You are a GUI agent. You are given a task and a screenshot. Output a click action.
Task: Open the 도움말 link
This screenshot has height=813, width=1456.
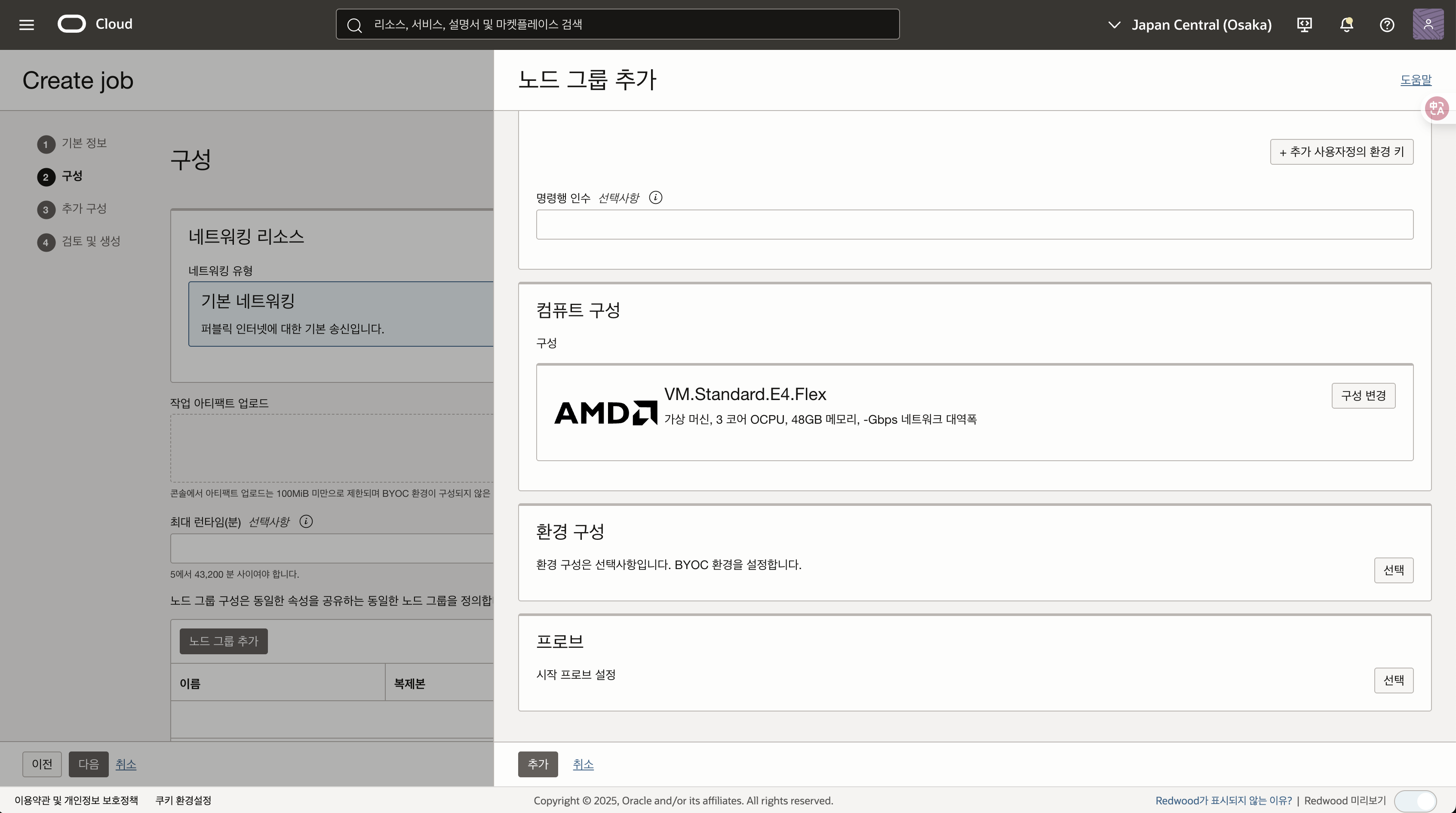coord(1415,80)
